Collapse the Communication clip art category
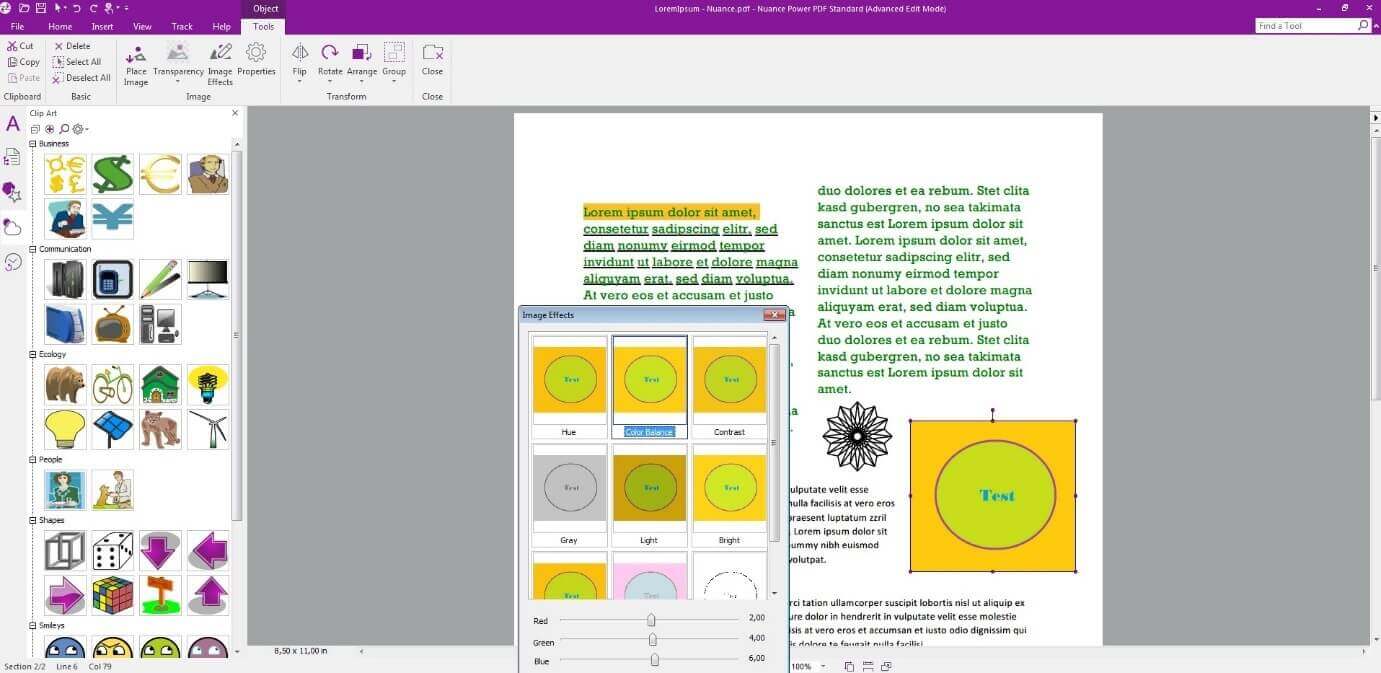Viewport: 1381px width, 673px height. click(x=34, y=248)
